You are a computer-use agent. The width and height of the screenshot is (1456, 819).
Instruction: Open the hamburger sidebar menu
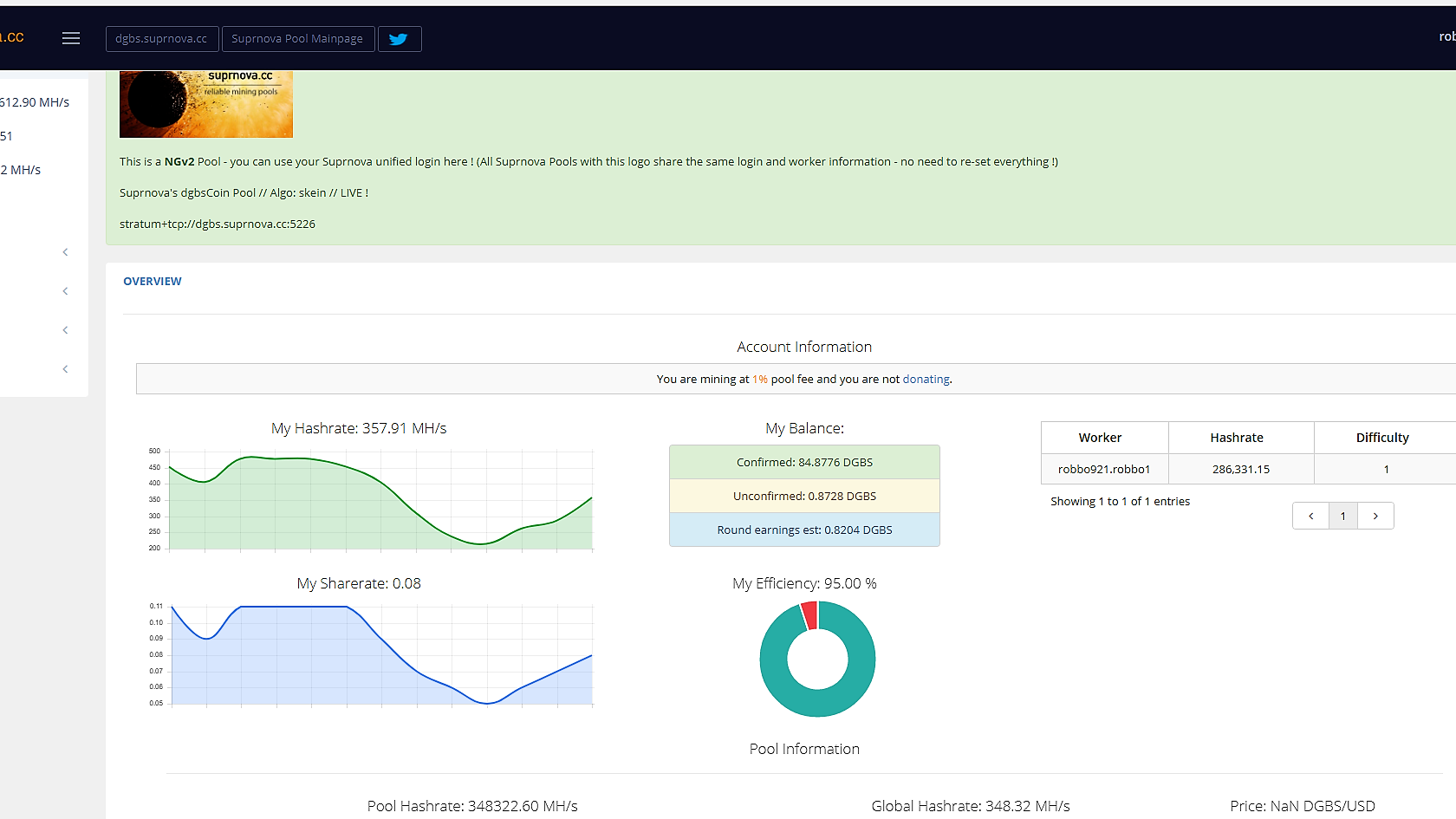click(x=71, y=38)
